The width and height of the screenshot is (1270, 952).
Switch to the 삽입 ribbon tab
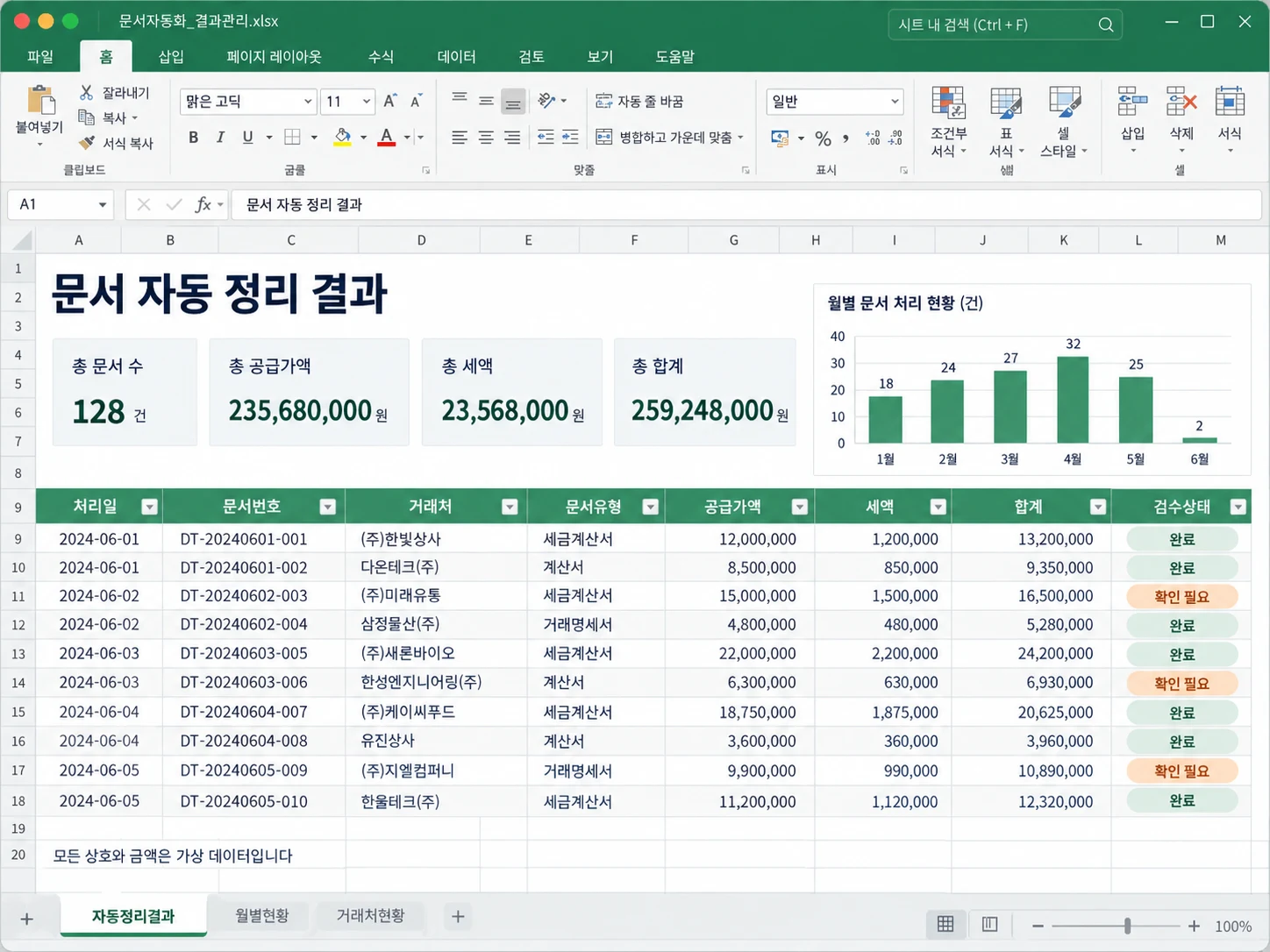171,56
